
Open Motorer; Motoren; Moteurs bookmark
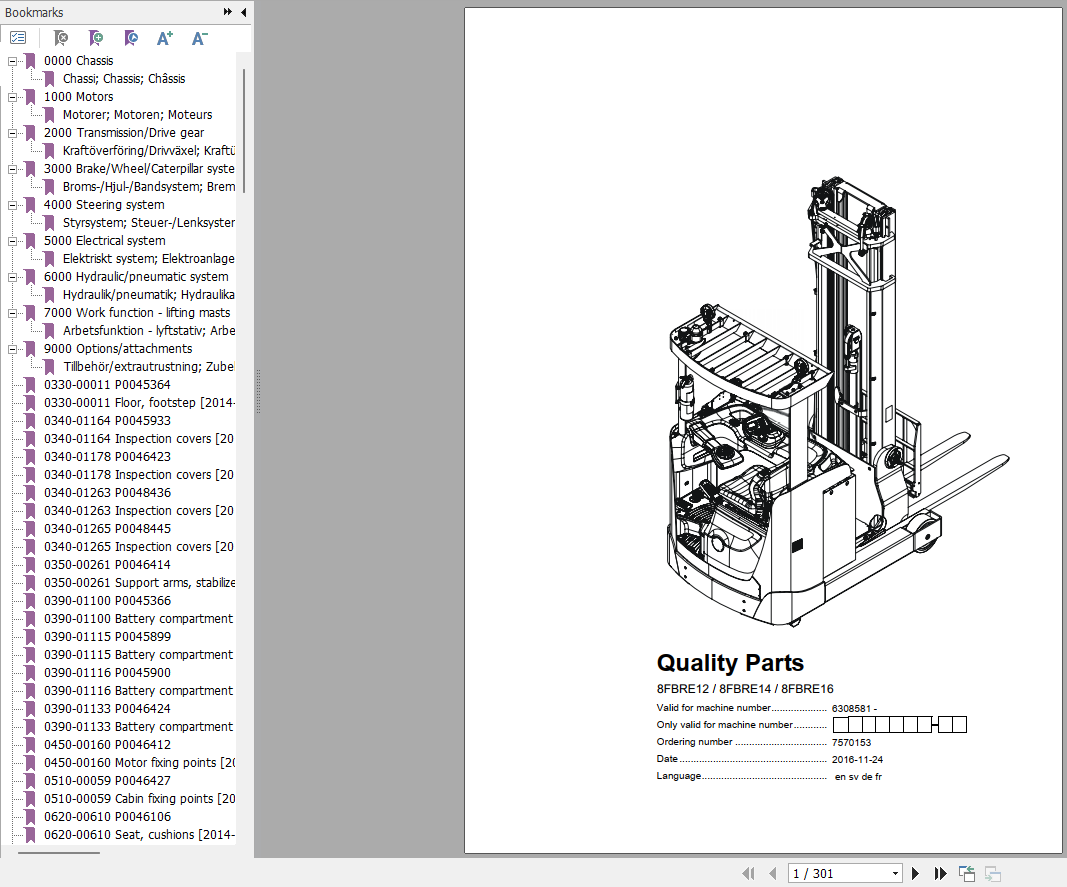coord(137,114)
